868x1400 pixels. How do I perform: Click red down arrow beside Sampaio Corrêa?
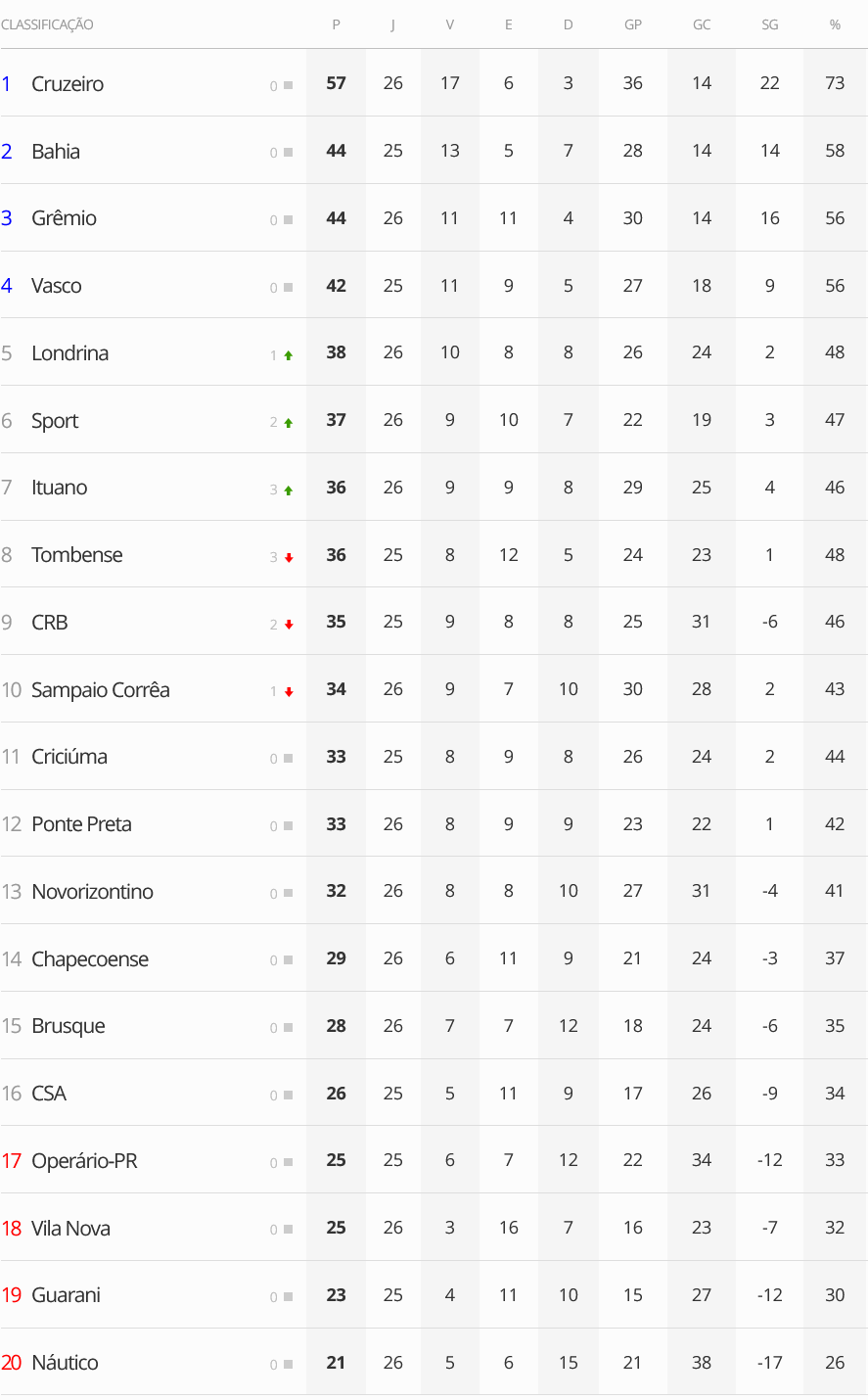[x=289, y=692]
